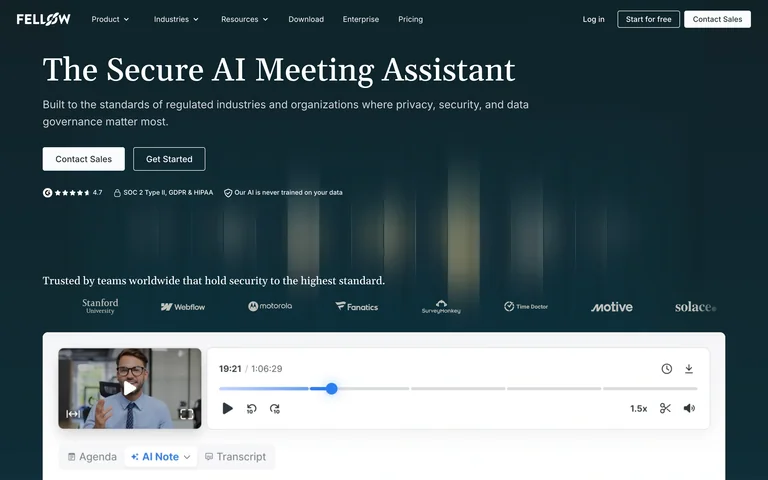Click the Stanford University logo
The height and width of the screenshot is (480, 768).
(x=100, y=307)
